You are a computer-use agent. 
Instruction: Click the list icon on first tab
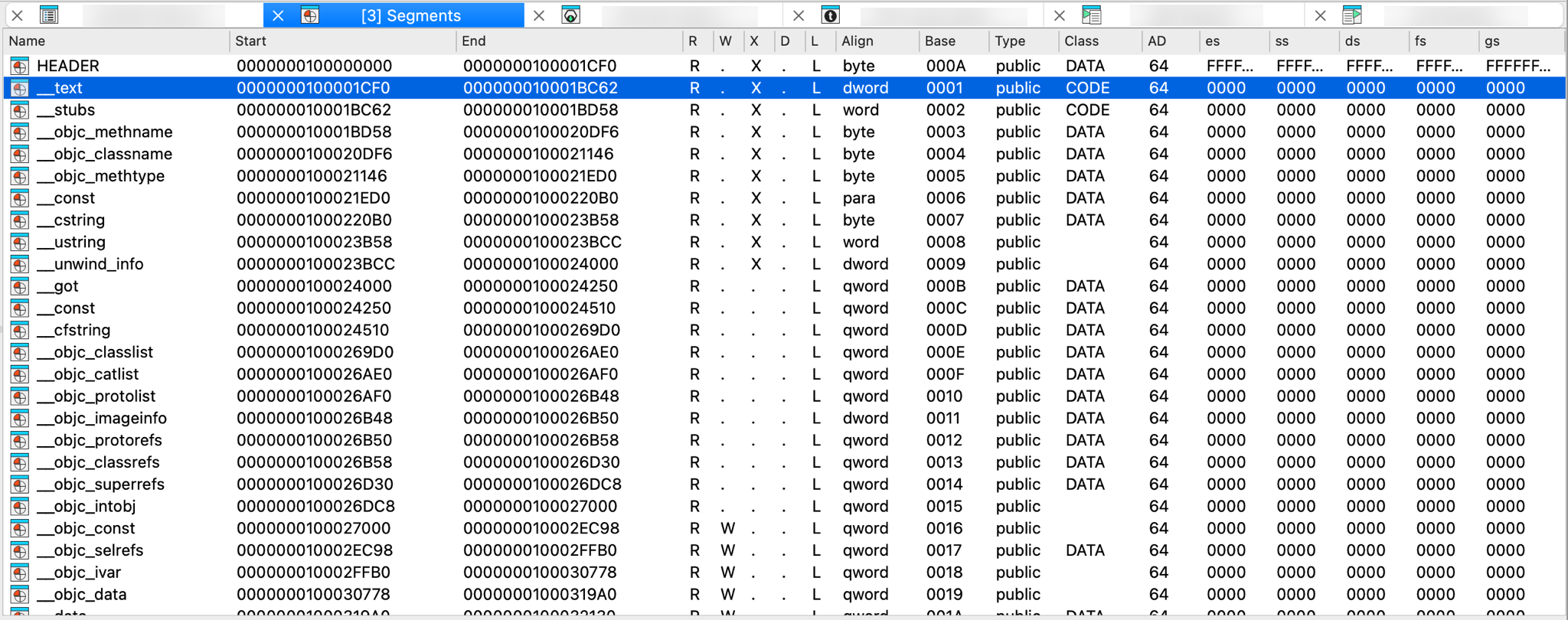click(49, 15)
